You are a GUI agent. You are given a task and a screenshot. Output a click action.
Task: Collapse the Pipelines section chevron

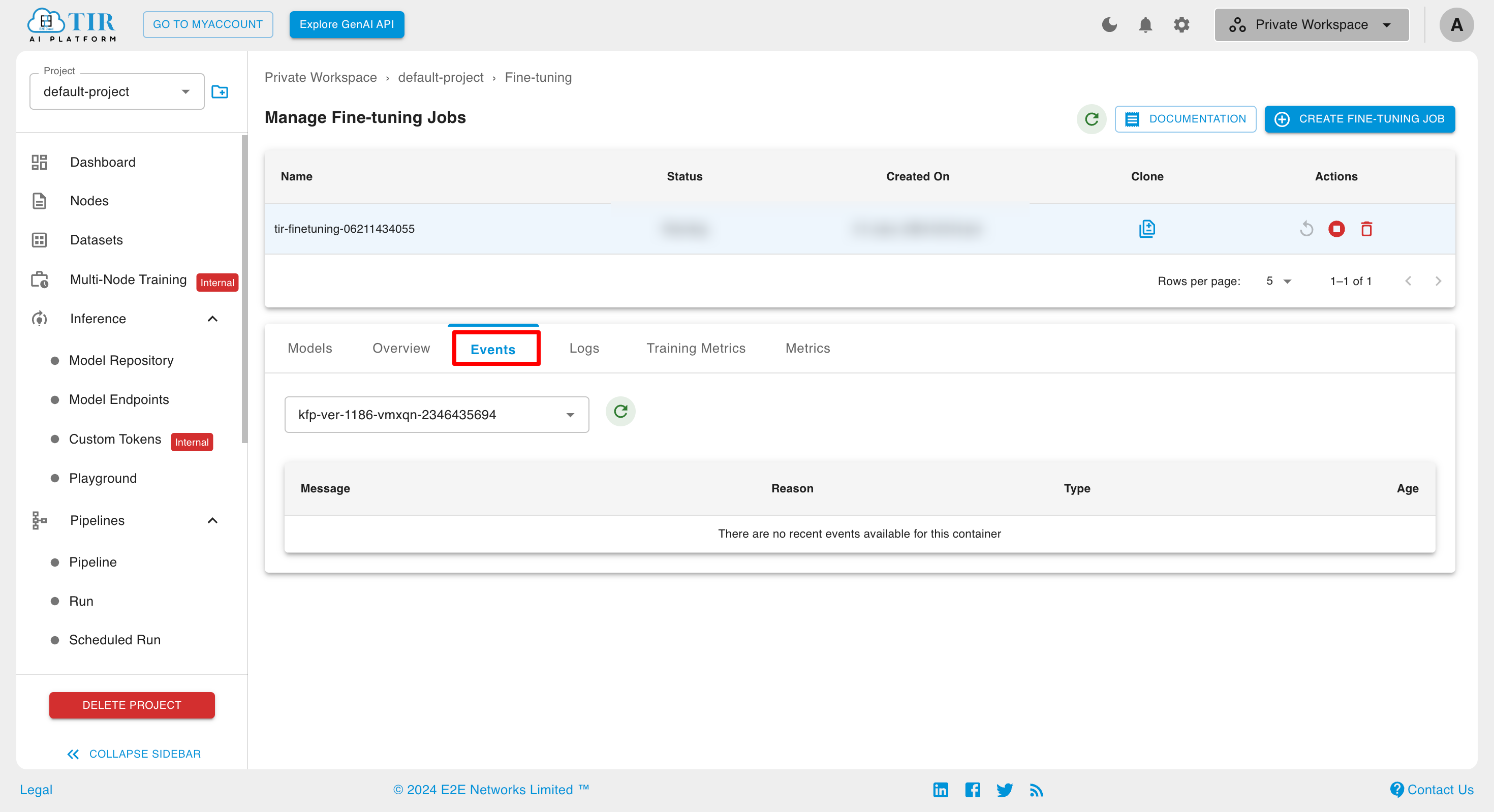(x=213, y=520)
